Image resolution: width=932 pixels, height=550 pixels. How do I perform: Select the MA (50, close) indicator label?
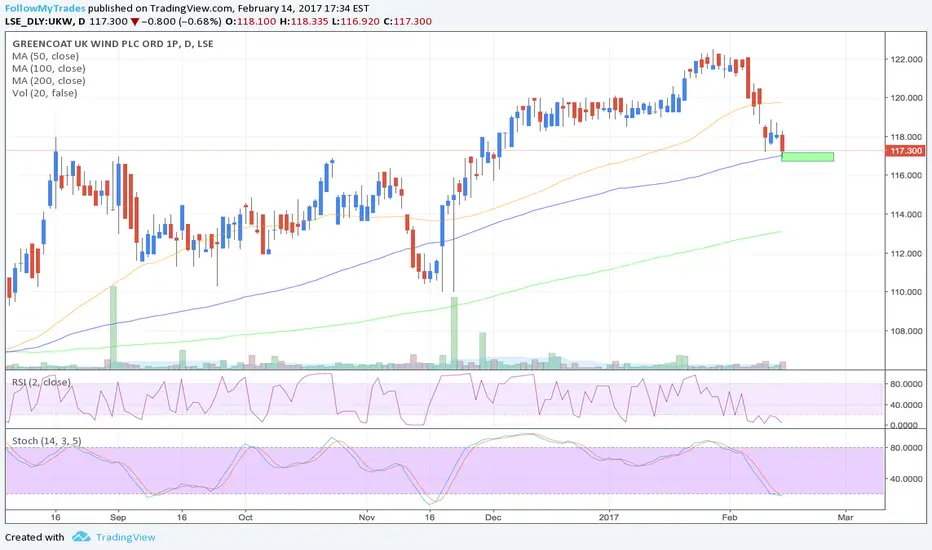point(45,56)
